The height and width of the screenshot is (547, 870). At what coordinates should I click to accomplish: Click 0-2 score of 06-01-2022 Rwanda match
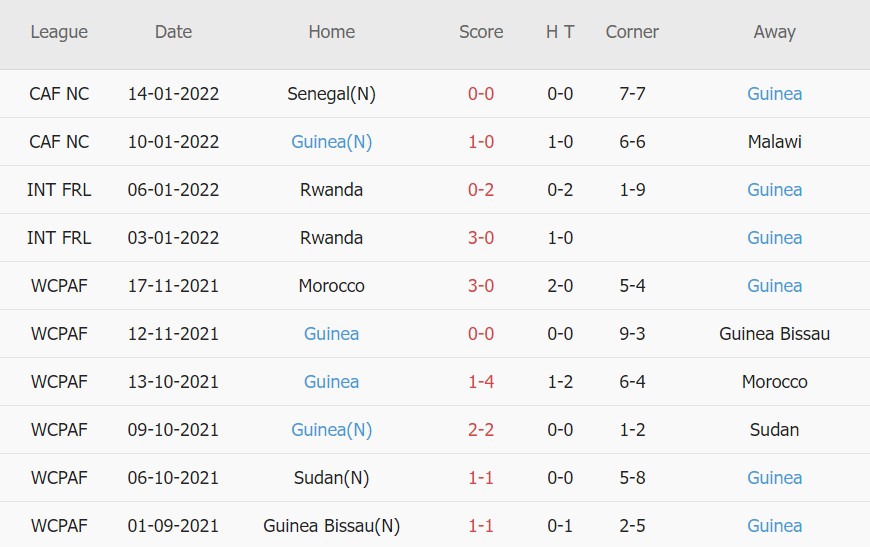click(481, 190)
